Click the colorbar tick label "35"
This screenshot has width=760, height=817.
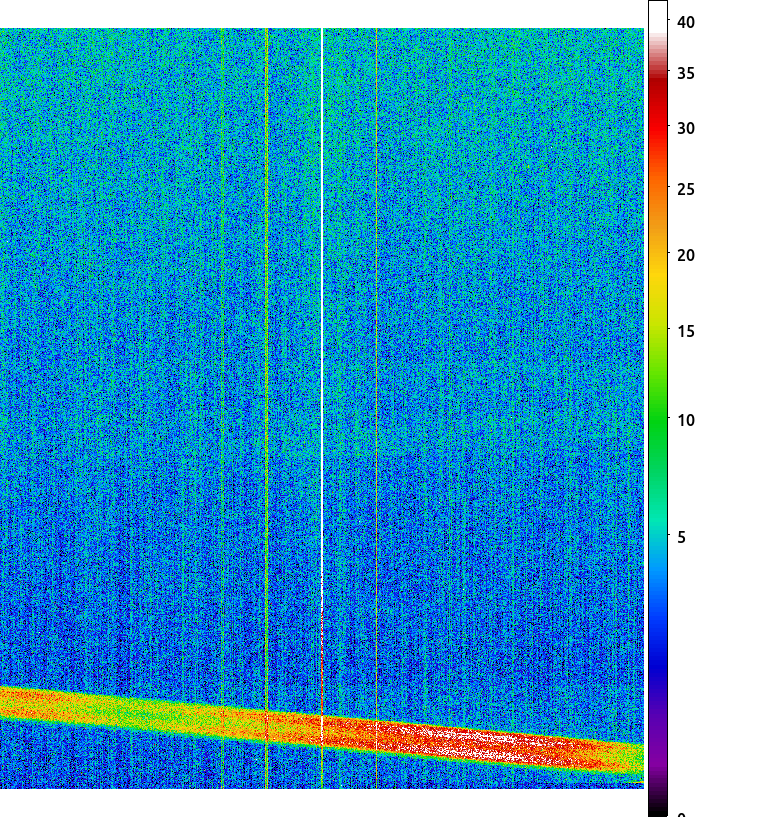point(686,73)
